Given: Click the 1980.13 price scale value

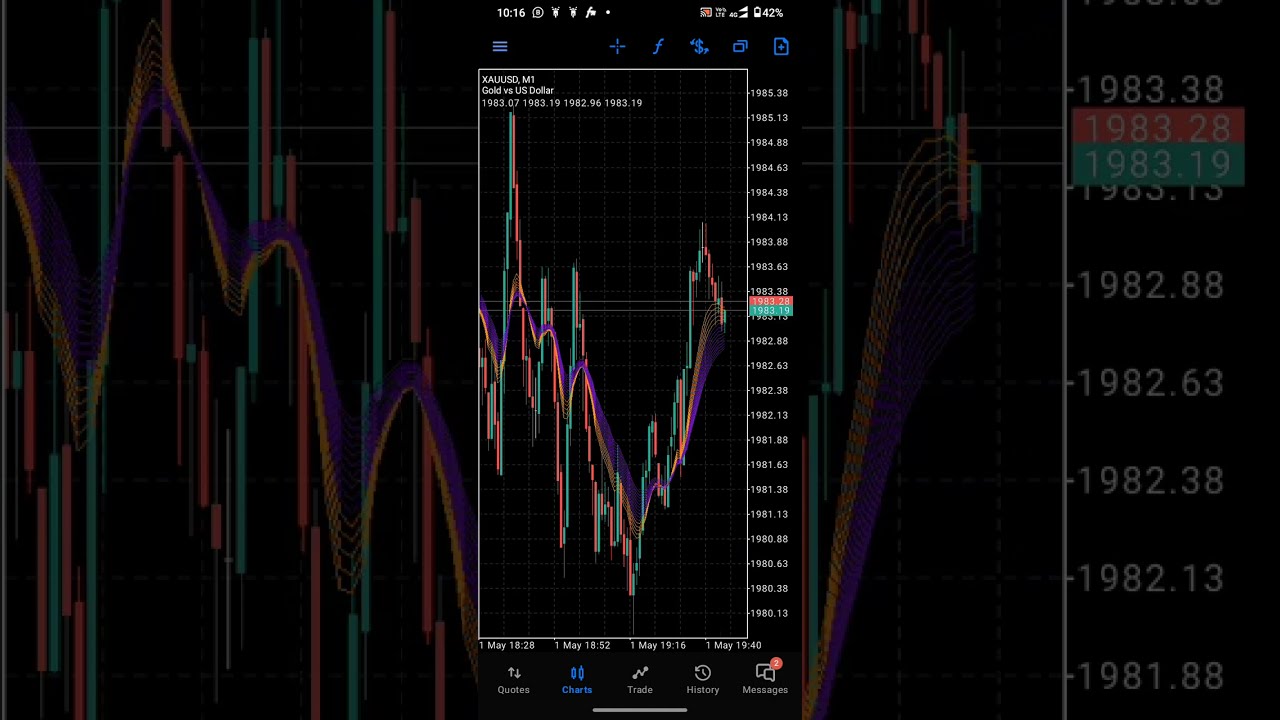Looking at the screenshot, I should tap(769, 614).
